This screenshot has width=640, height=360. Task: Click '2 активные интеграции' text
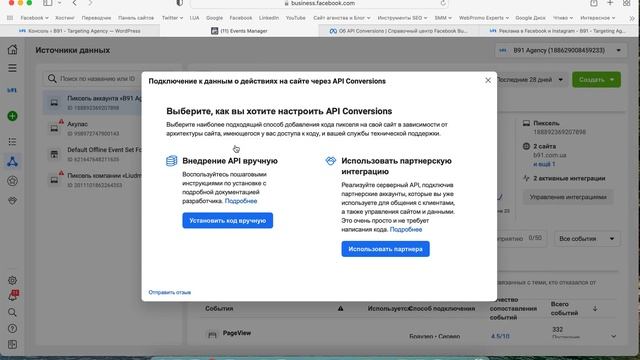pyautogui.click(x=569, y=178)
